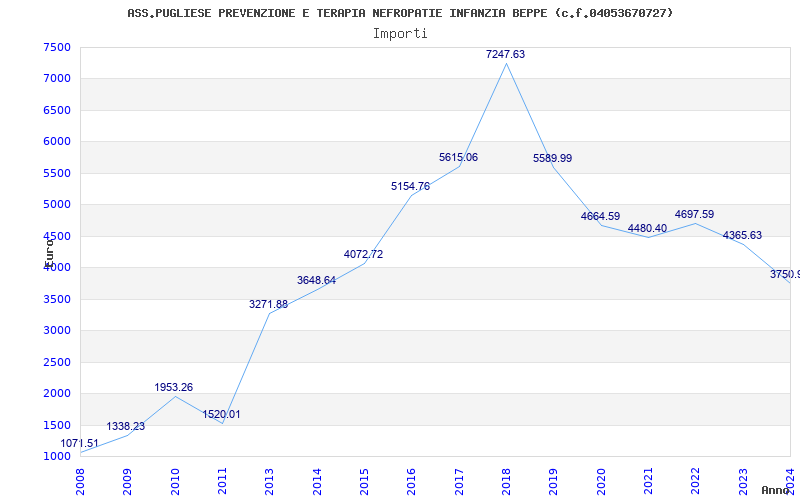Select the x-axis year 2023
This screenshot has height=500, width=800.
point(743,482)
